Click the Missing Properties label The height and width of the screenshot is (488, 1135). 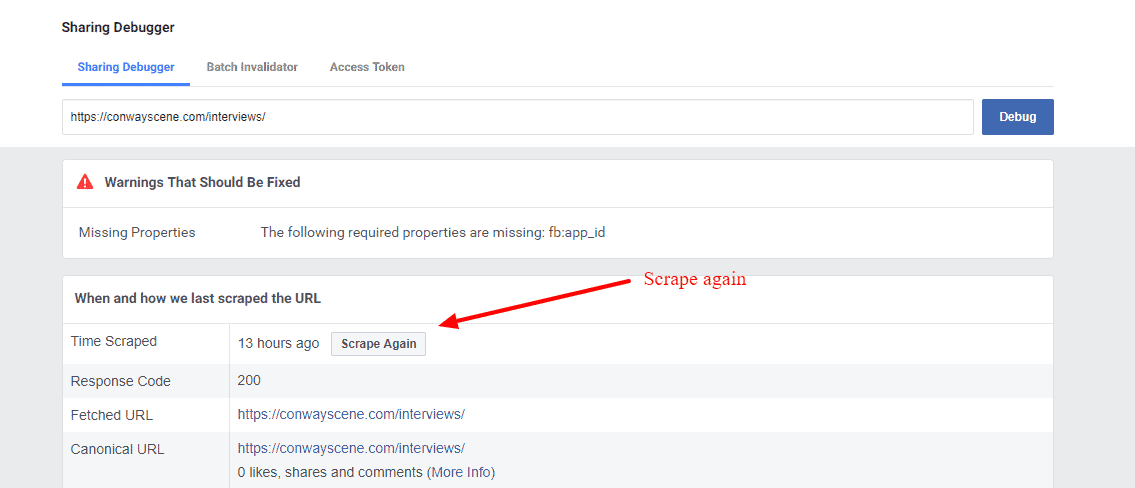point(137,233)
